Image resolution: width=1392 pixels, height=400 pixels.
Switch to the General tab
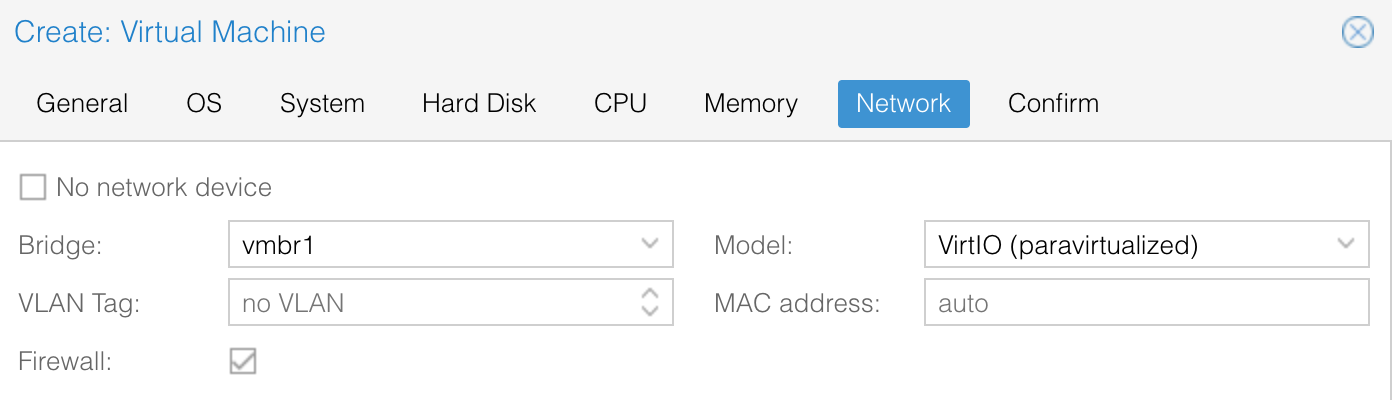[x=82, y=104]
